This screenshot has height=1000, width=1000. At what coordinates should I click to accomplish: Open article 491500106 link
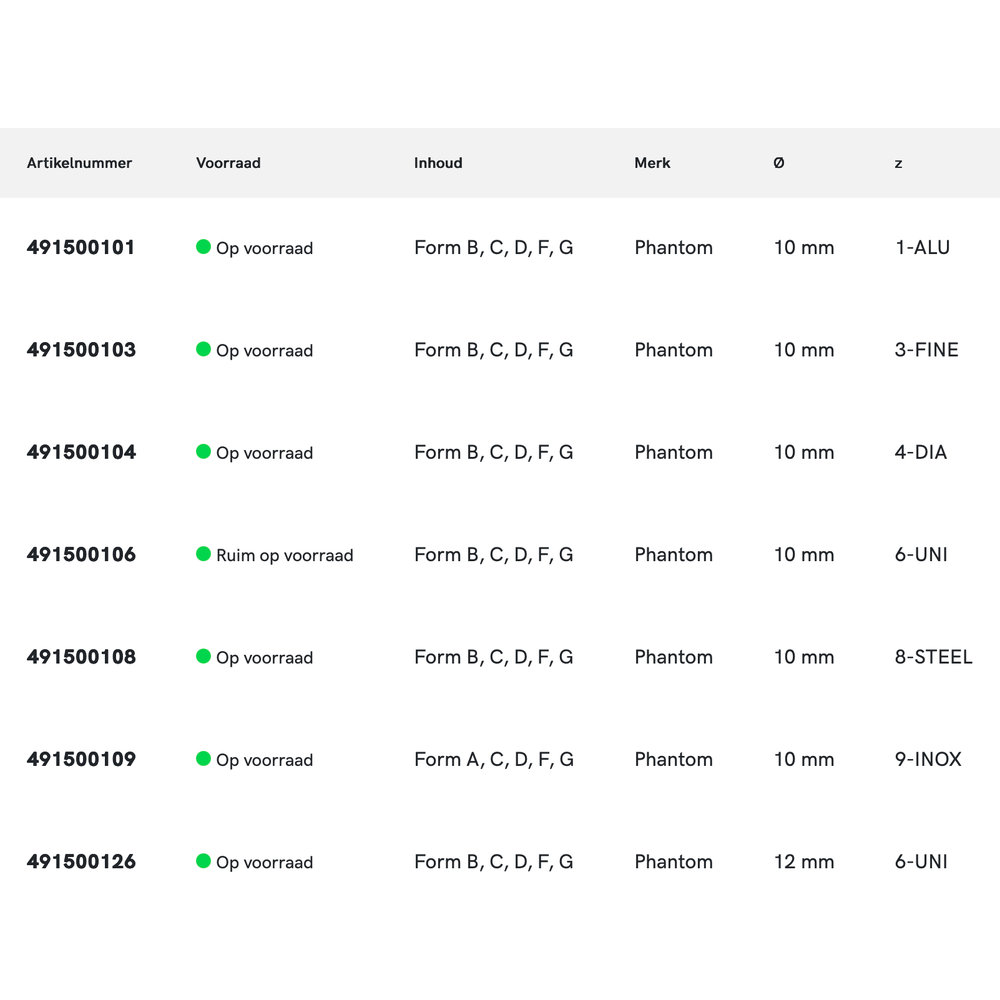point(81,554)
